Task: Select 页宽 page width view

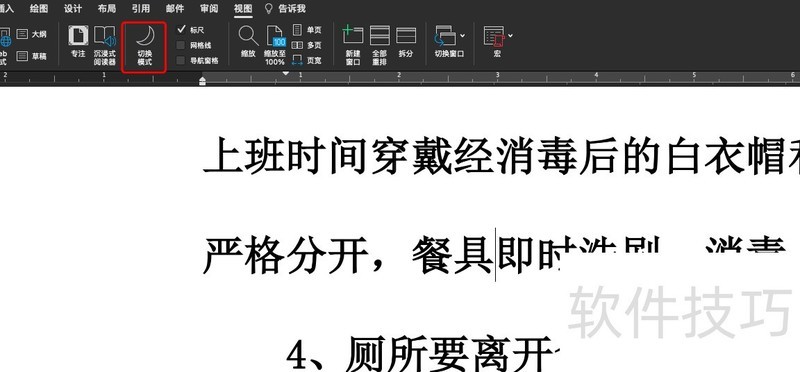Action: [x=307, y=60]
